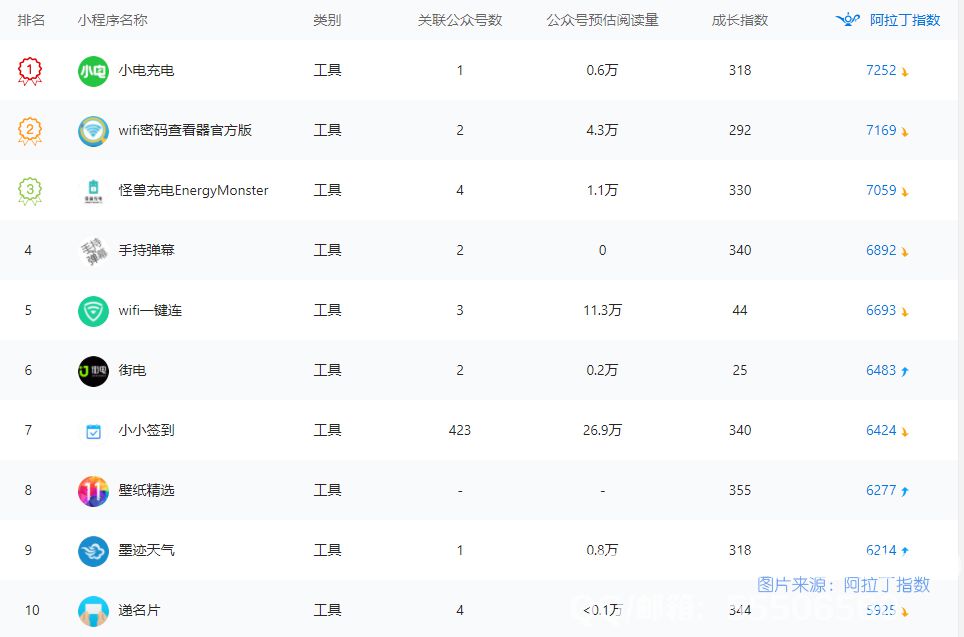Viewport: 964px width, 637px height.
Task: Click the growth index 330 cell
Action: click(740, 190)
